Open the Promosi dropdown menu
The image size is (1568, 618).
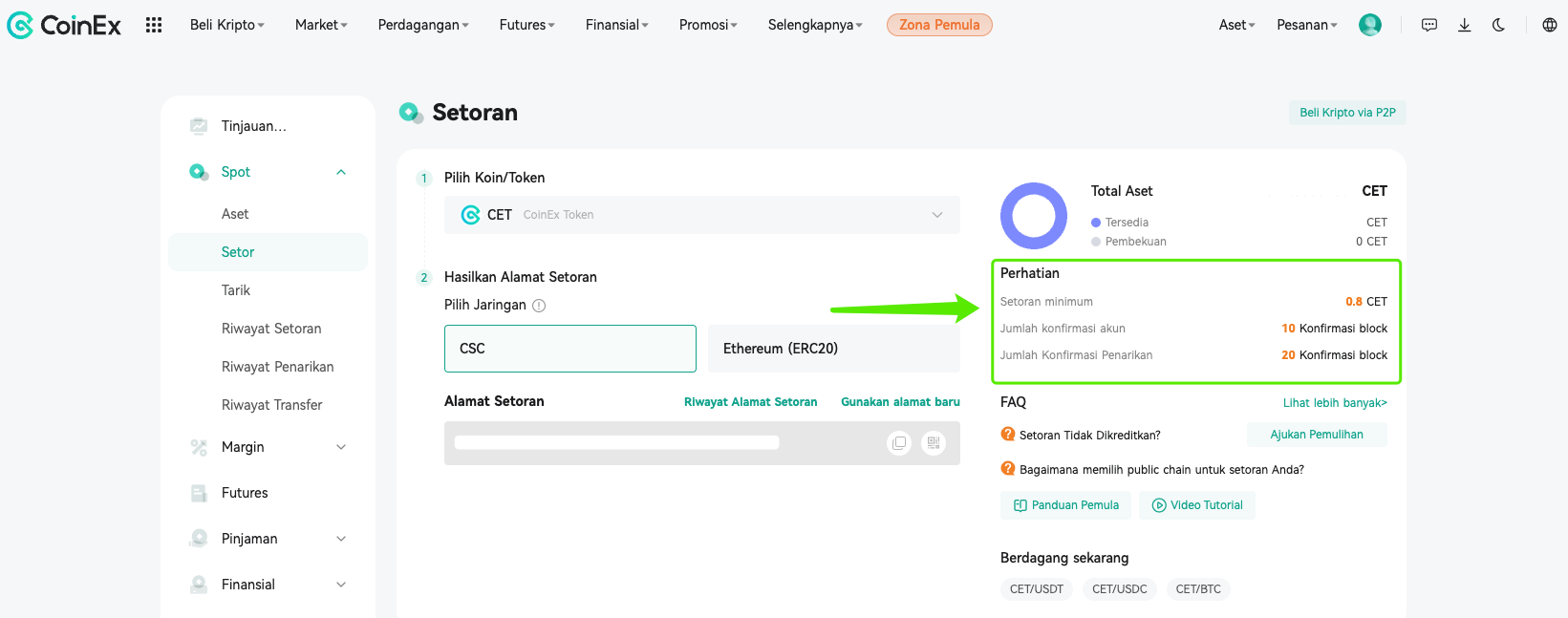708,25
